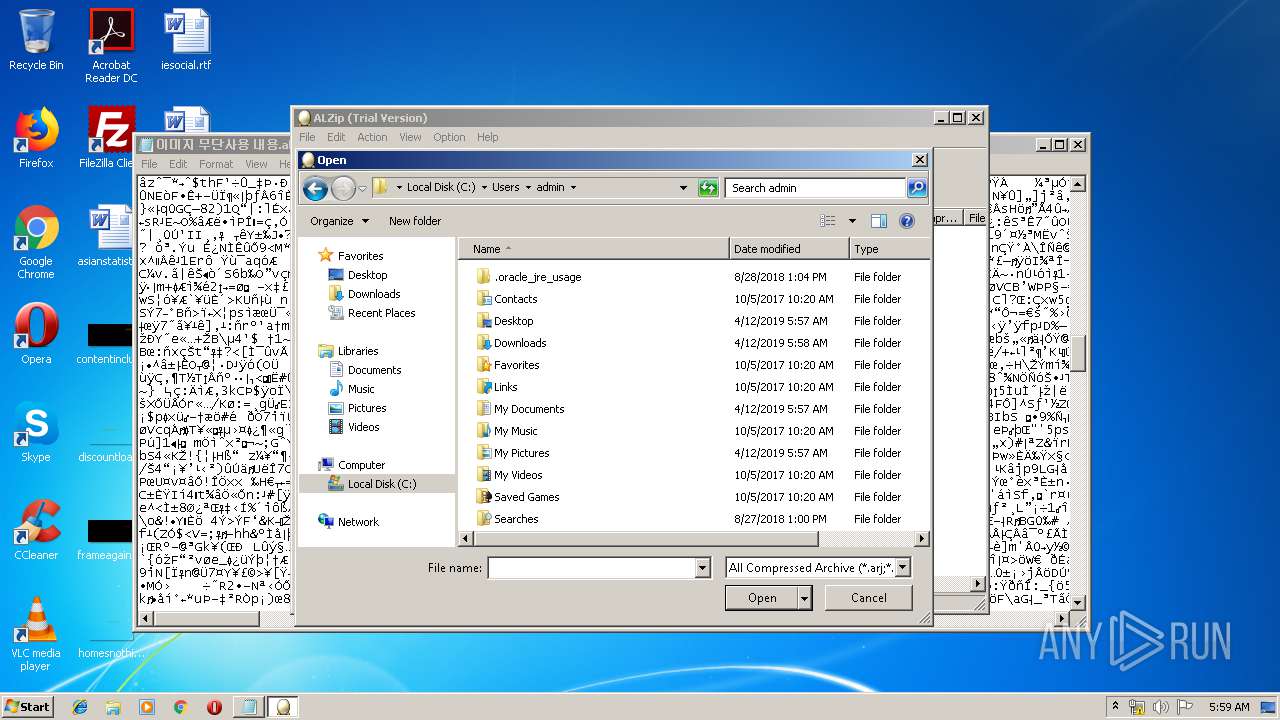Image resolution: width=1280 pixels, height=720 pixels.
Task: Click the search magnifier icon
Action: [916, 188]
